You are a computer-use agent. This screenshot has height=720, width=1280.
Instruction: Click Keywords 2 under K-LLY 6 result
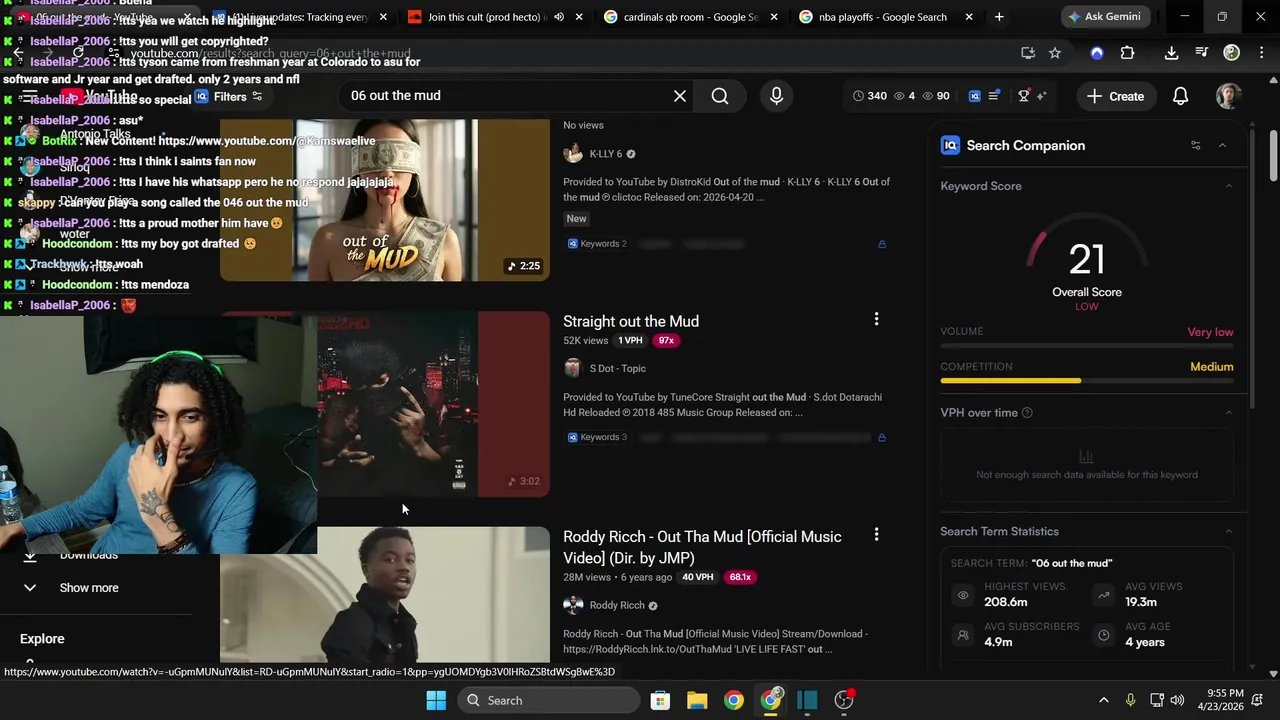pyautogui.click(x=597, y=244)
